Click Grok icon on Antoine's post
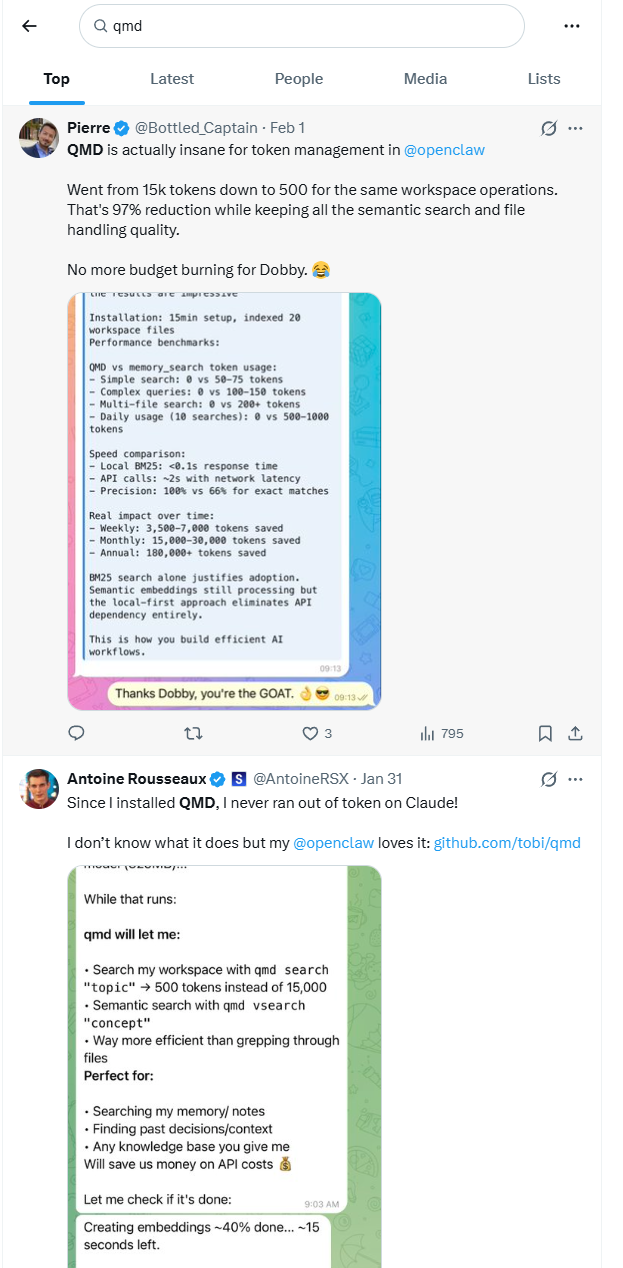The image size is (623, 1268). [548, 778]
